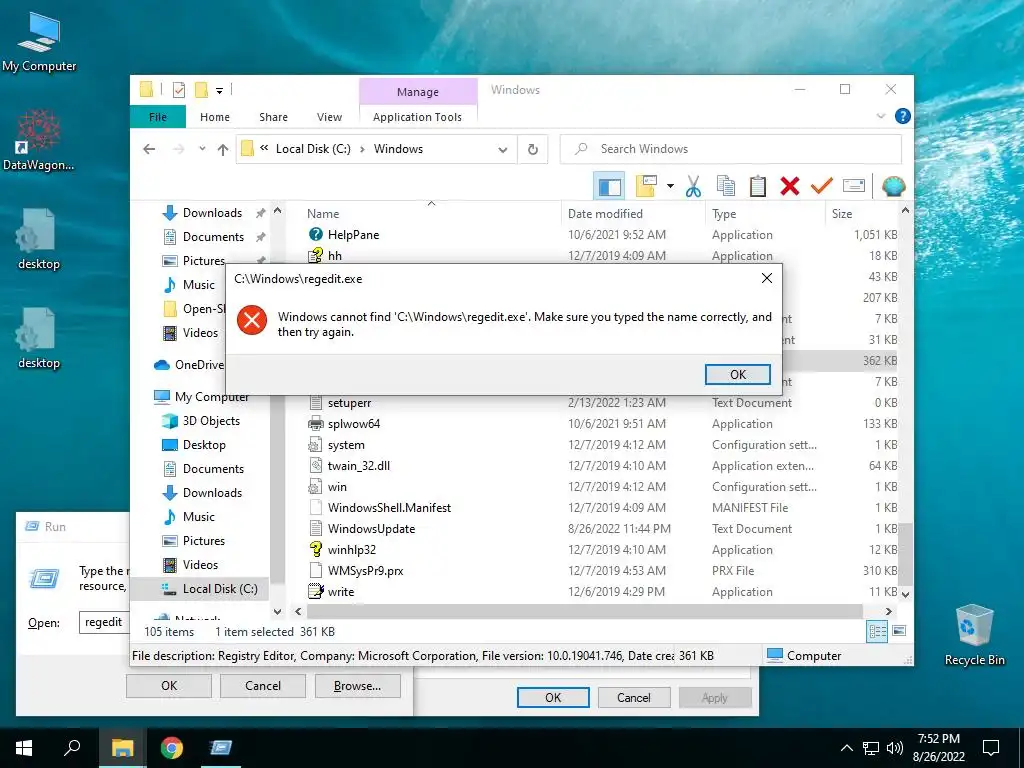The width and height of the screenshot is (1024, 768).
Task: Click the properties icon in the quick access toolbar
Action: 178,90
